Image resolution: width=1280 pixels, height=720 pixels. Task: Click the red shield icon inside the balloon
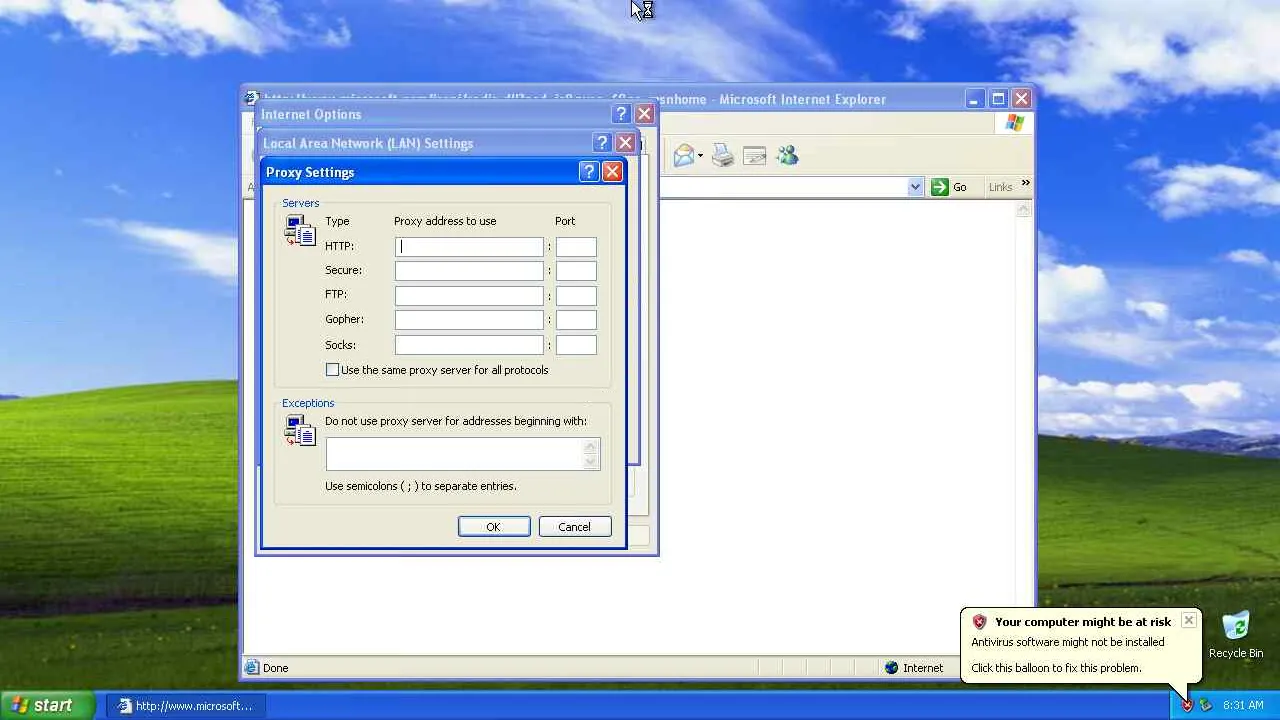point(979,622)
